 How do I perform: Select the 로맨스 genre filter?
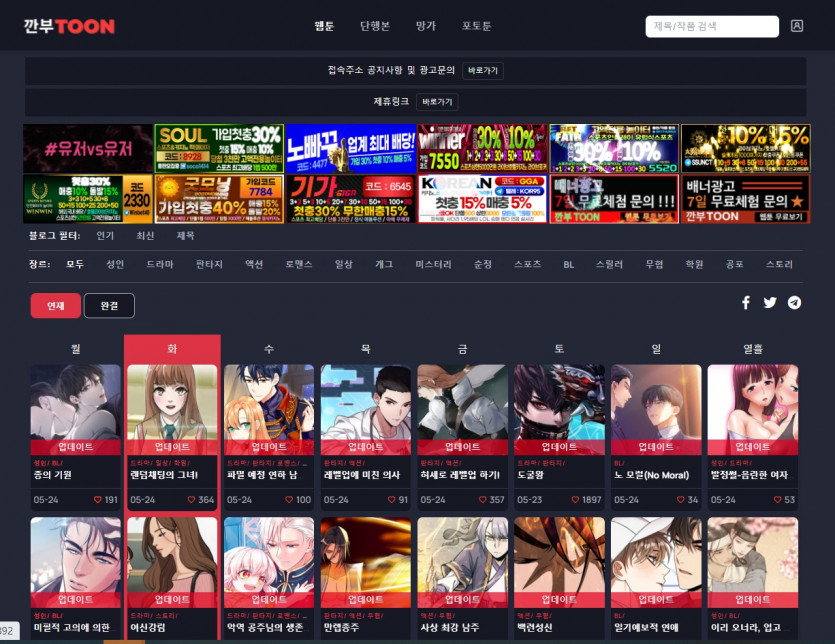[x=299, y=264]
